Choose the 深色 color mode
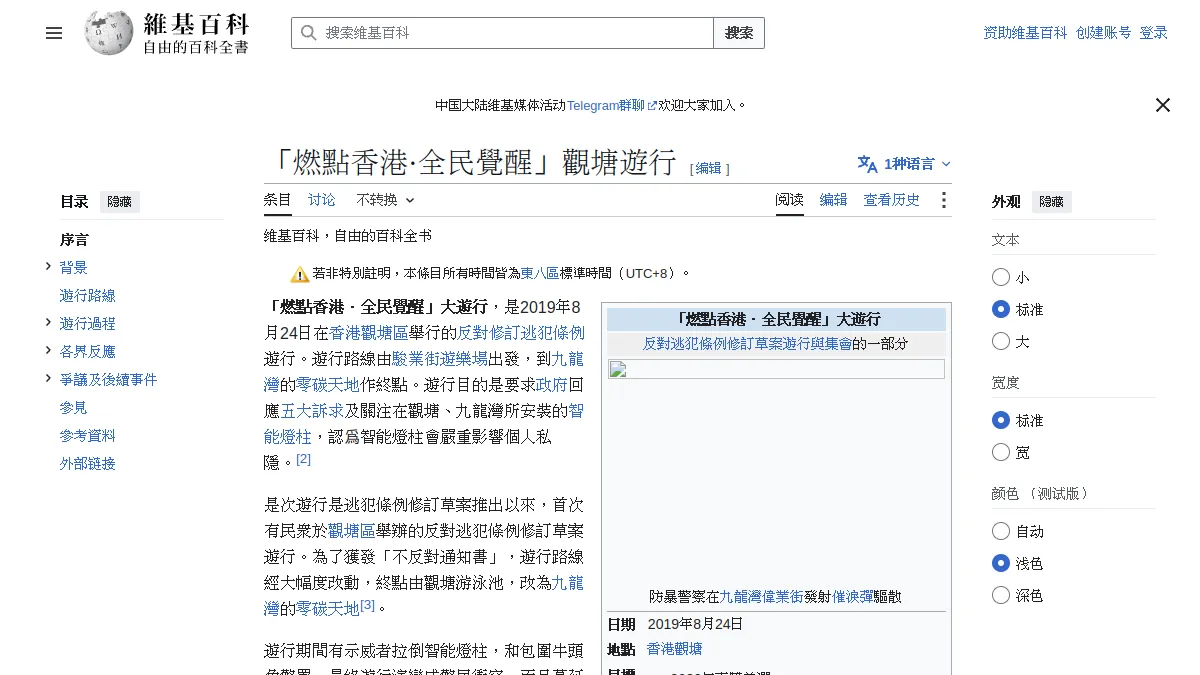Image resolution: width=1200 pixels, height=675 pixels. coord(1001,595)
